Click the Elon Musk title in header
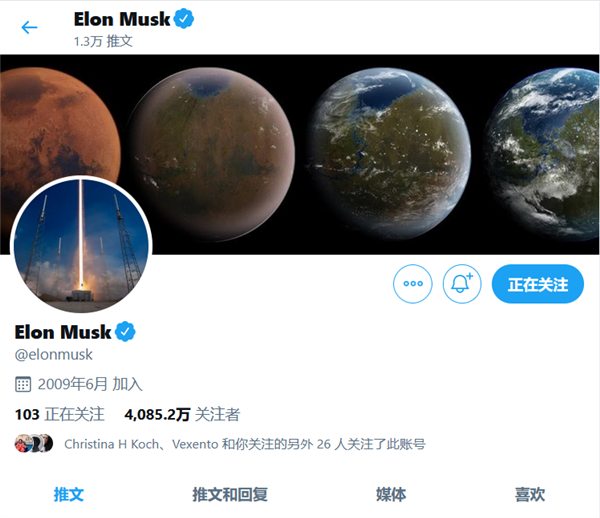The height and width of the screenshot is (518, 600). [x=122, y=19]
